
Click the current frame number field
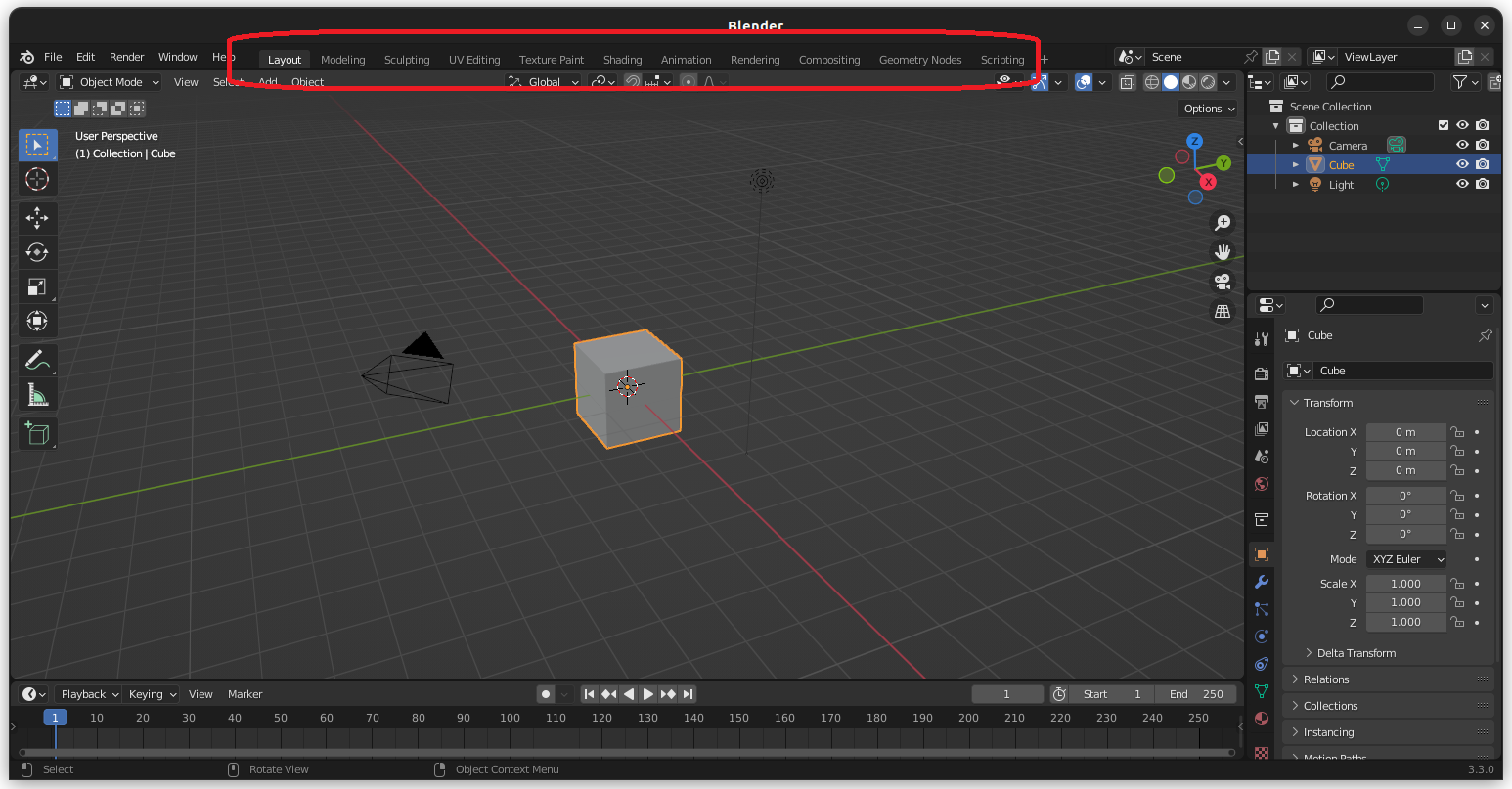[1007, 694]
